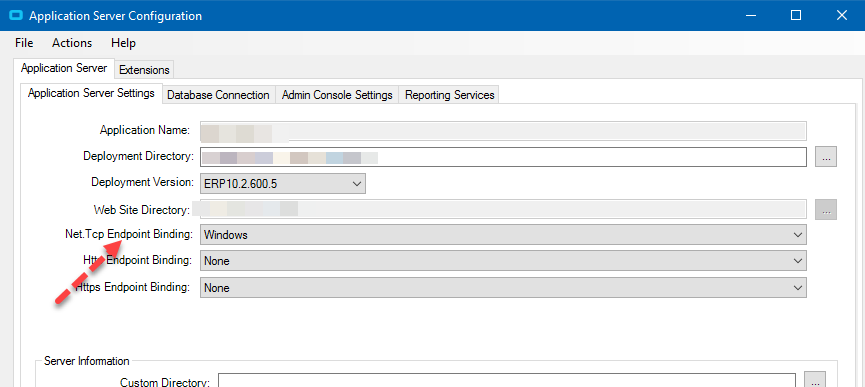Viewport: 865px width, 387px height.
Task: Click the Net.Tcp Endpoint Binding label
Action: (129, 234)
